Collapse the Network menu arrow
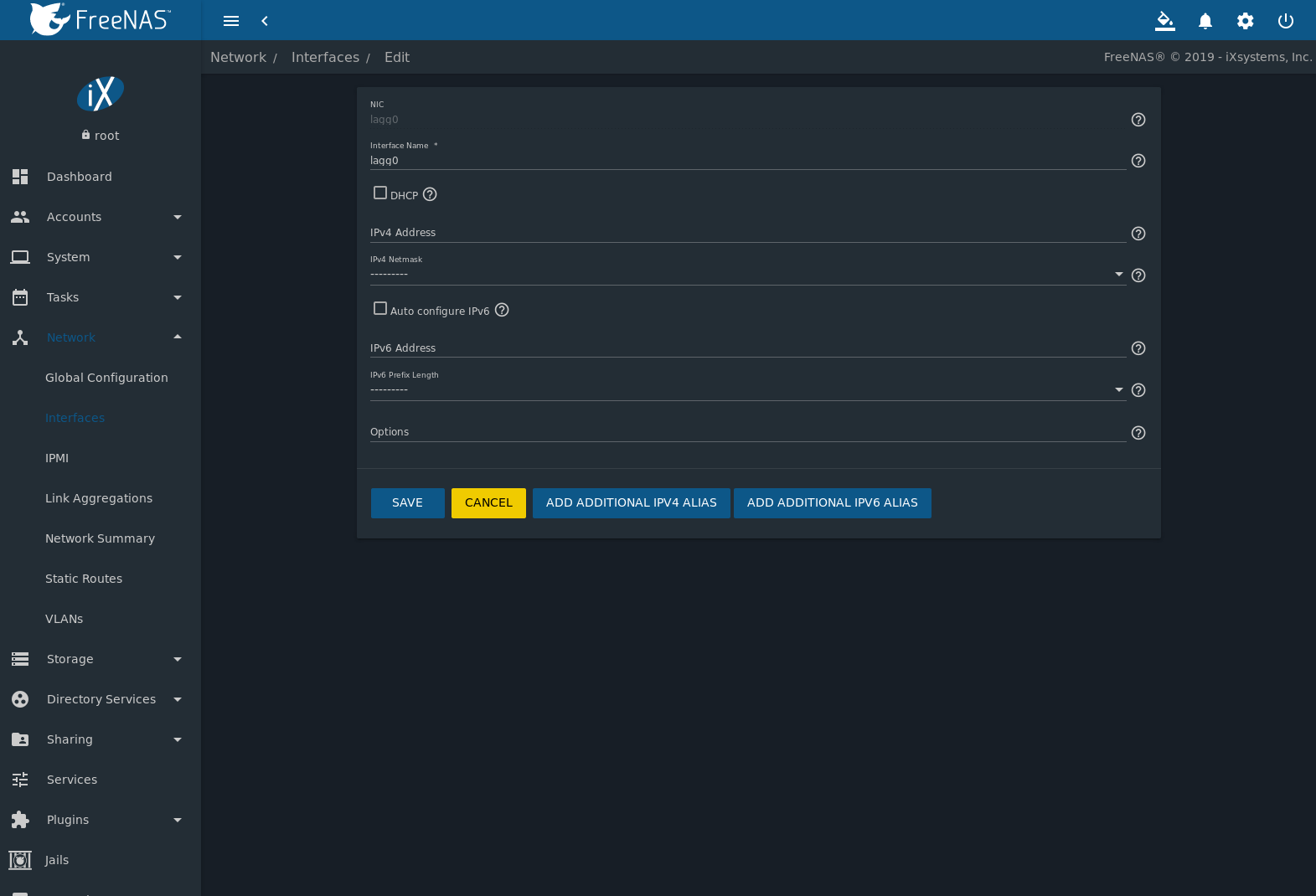Image resolution: width=1316 pixels, height=896 pixels. [178, 337]
